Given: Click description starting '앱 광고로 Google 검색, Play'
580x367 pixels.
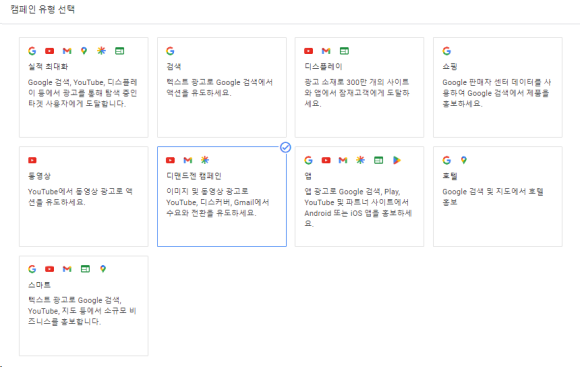Looking at the screenshot, I should tap(358, 207).
